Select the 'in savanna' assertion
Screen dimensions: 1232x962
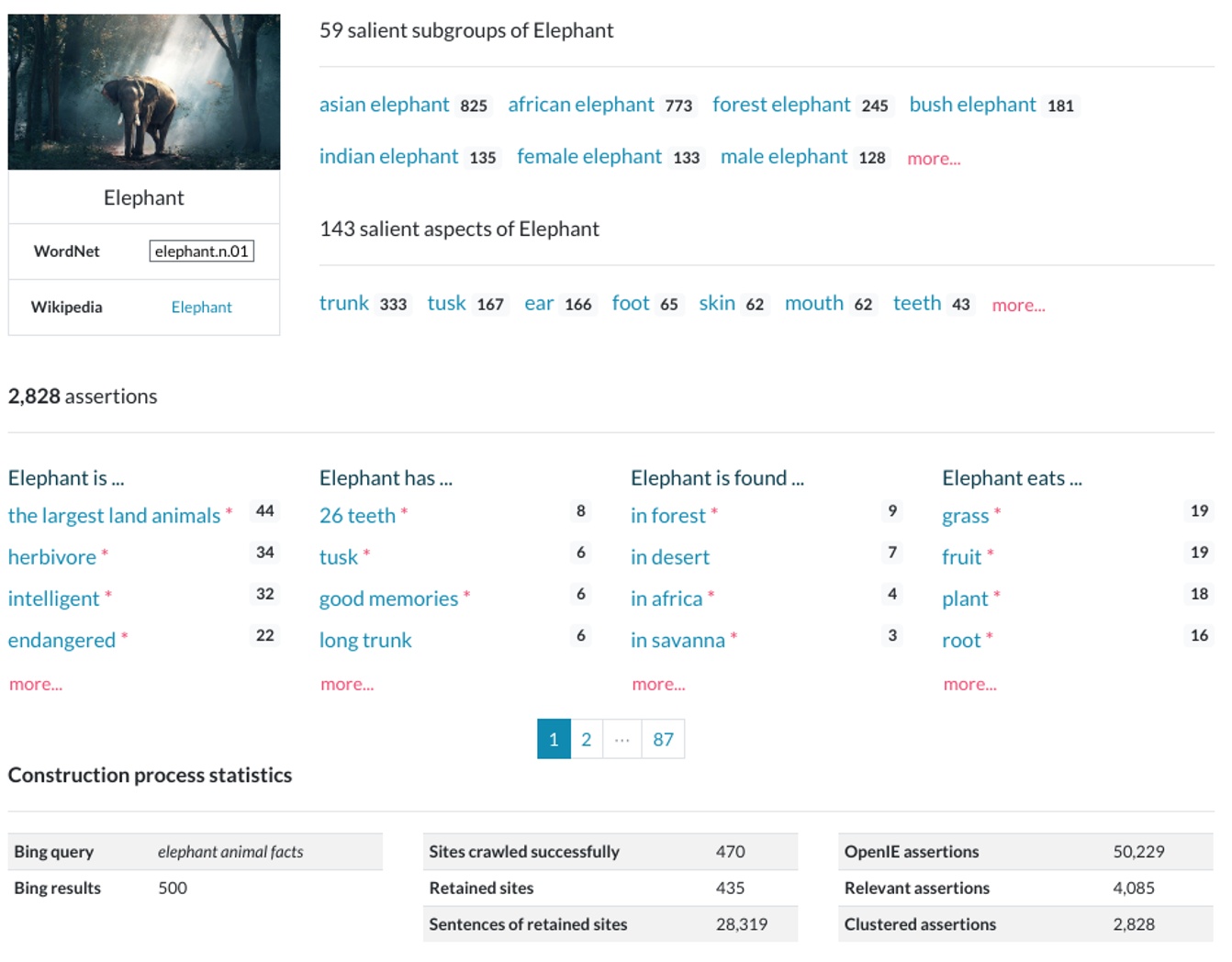[x=677, y=641]
